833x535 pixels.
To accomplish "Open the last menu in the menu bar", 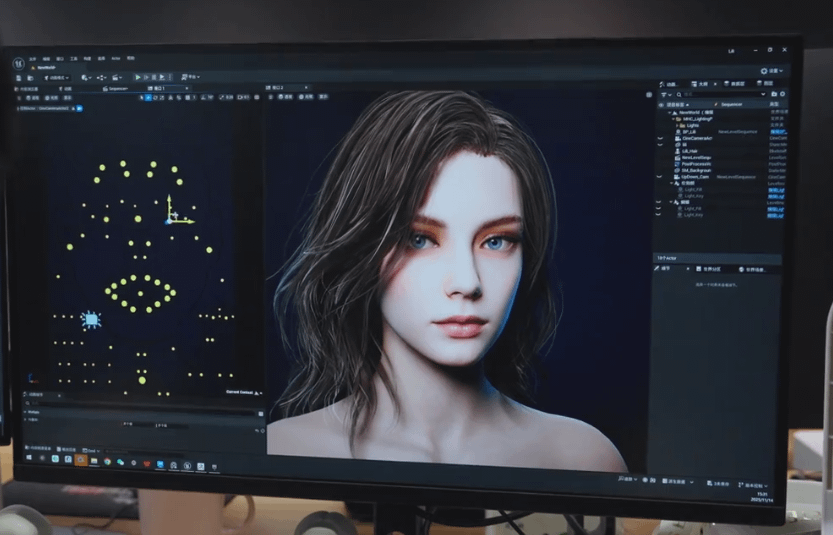I will click(x=131, y=58).
